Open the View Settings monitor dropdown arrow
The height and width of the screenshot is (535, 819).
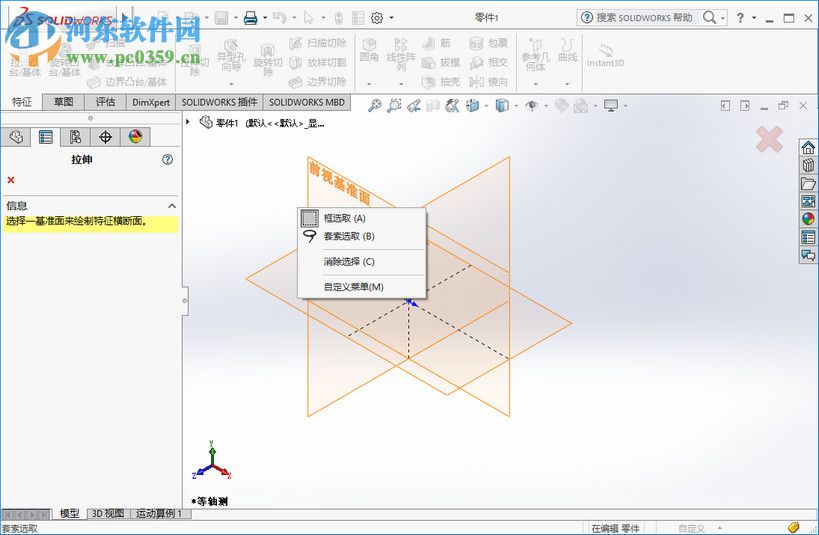pos(625,106)
